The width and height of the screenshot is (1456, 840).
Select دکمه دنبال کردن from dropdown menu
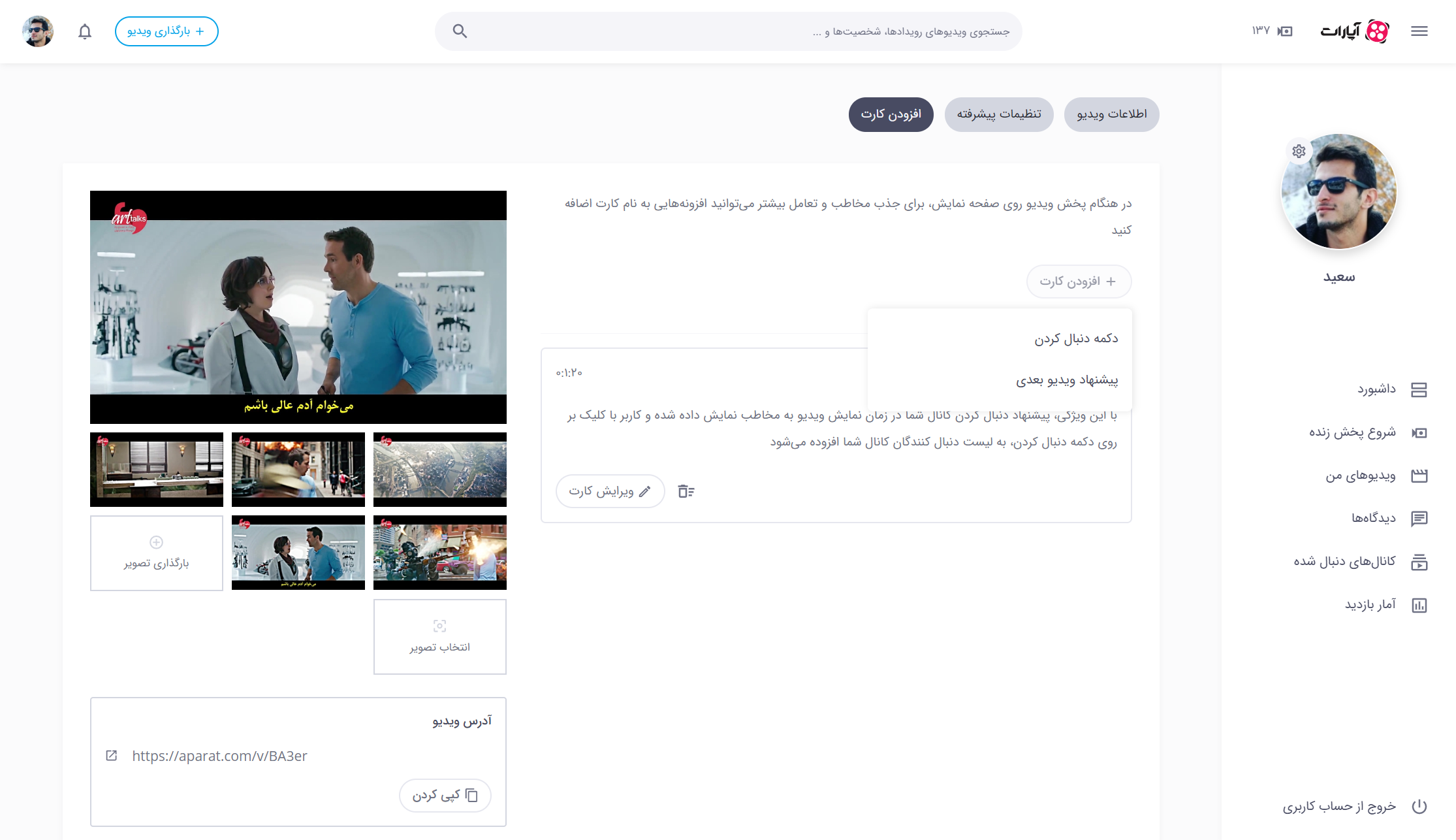tap(1075, 338)
